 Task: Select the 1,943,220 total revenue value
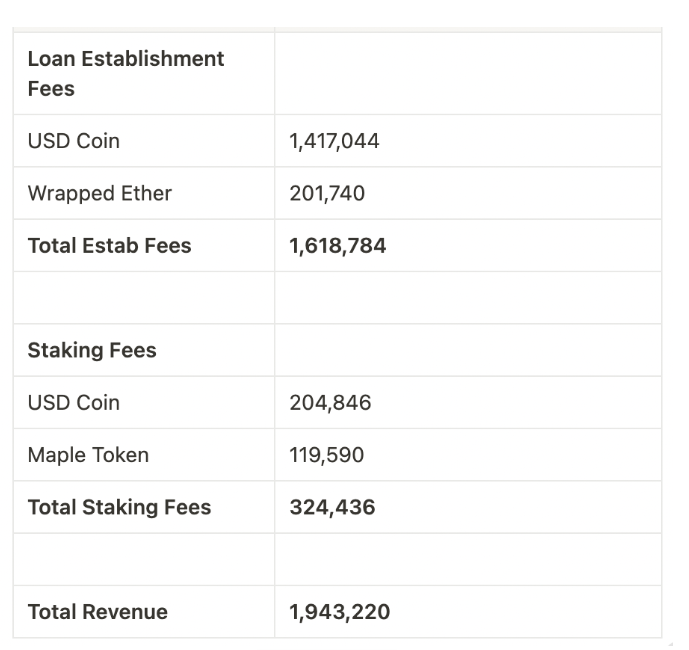coord(339,612)
